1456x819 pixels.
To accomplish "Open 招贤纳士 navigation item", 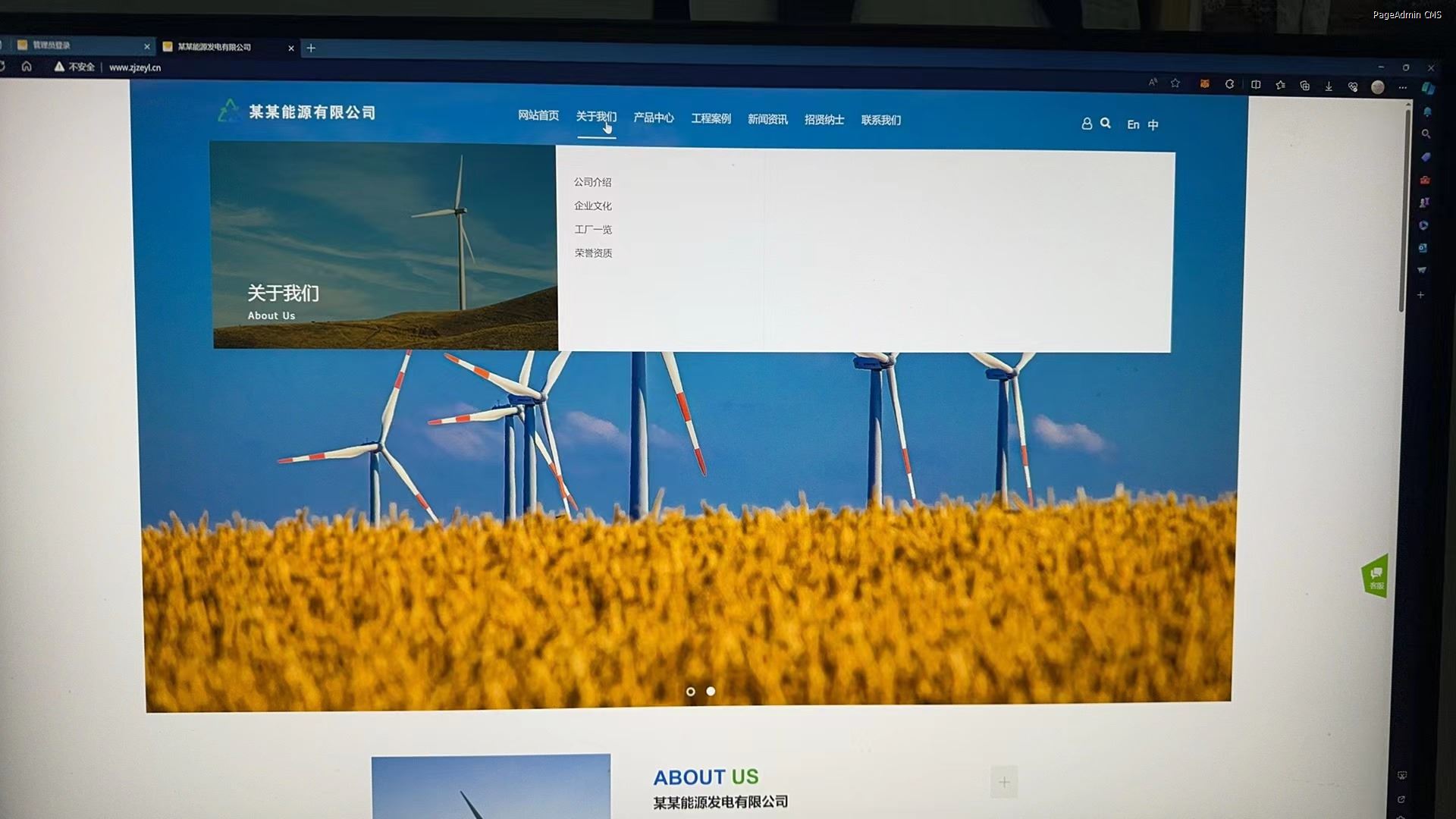I will pos(824,120).
